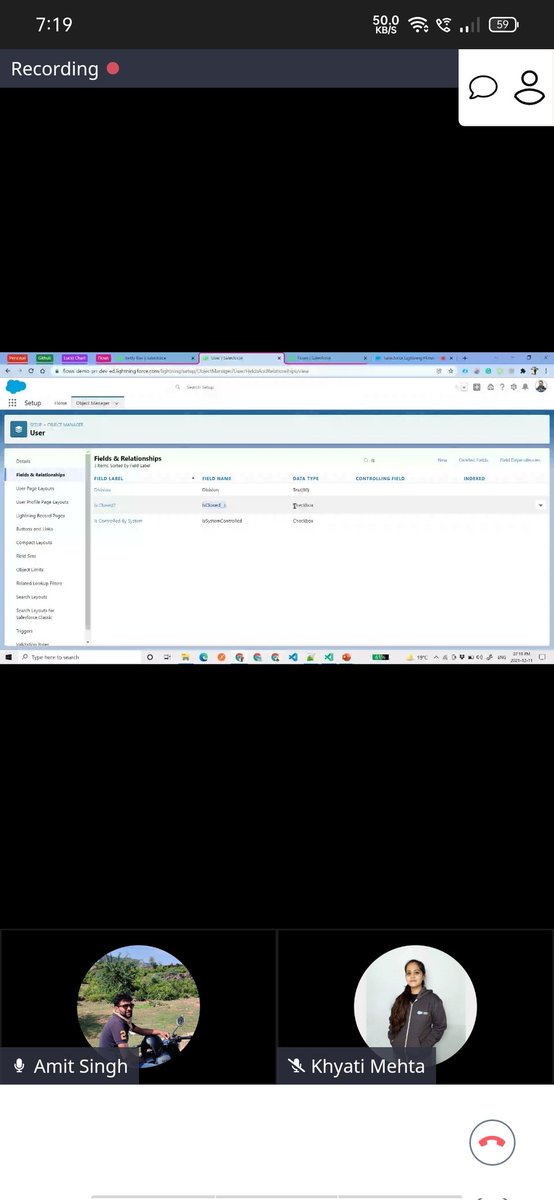This screenshot has width=554, height=1200.
Task: Open Visual Studio Code from taskbar
Action: tap(293, 657)
